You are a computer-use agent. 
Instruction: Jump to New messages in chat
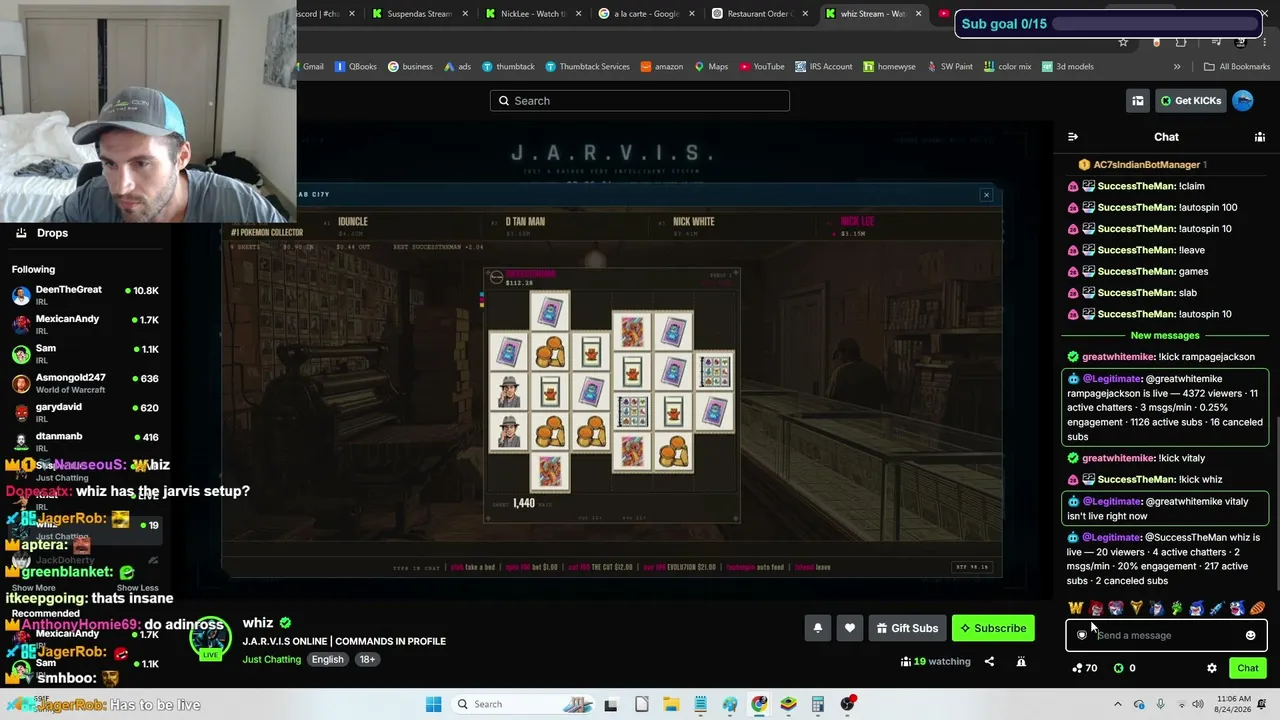click(1165, 336)
